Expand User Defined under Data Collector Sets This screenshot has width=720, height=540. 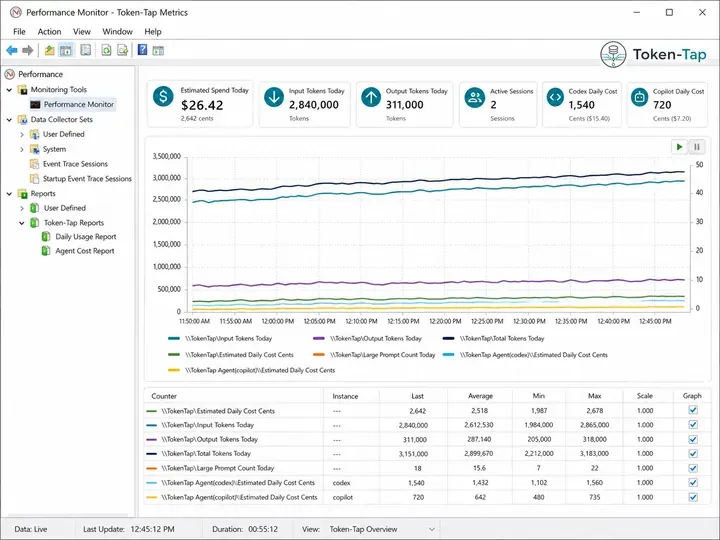(x=22, y=135)
